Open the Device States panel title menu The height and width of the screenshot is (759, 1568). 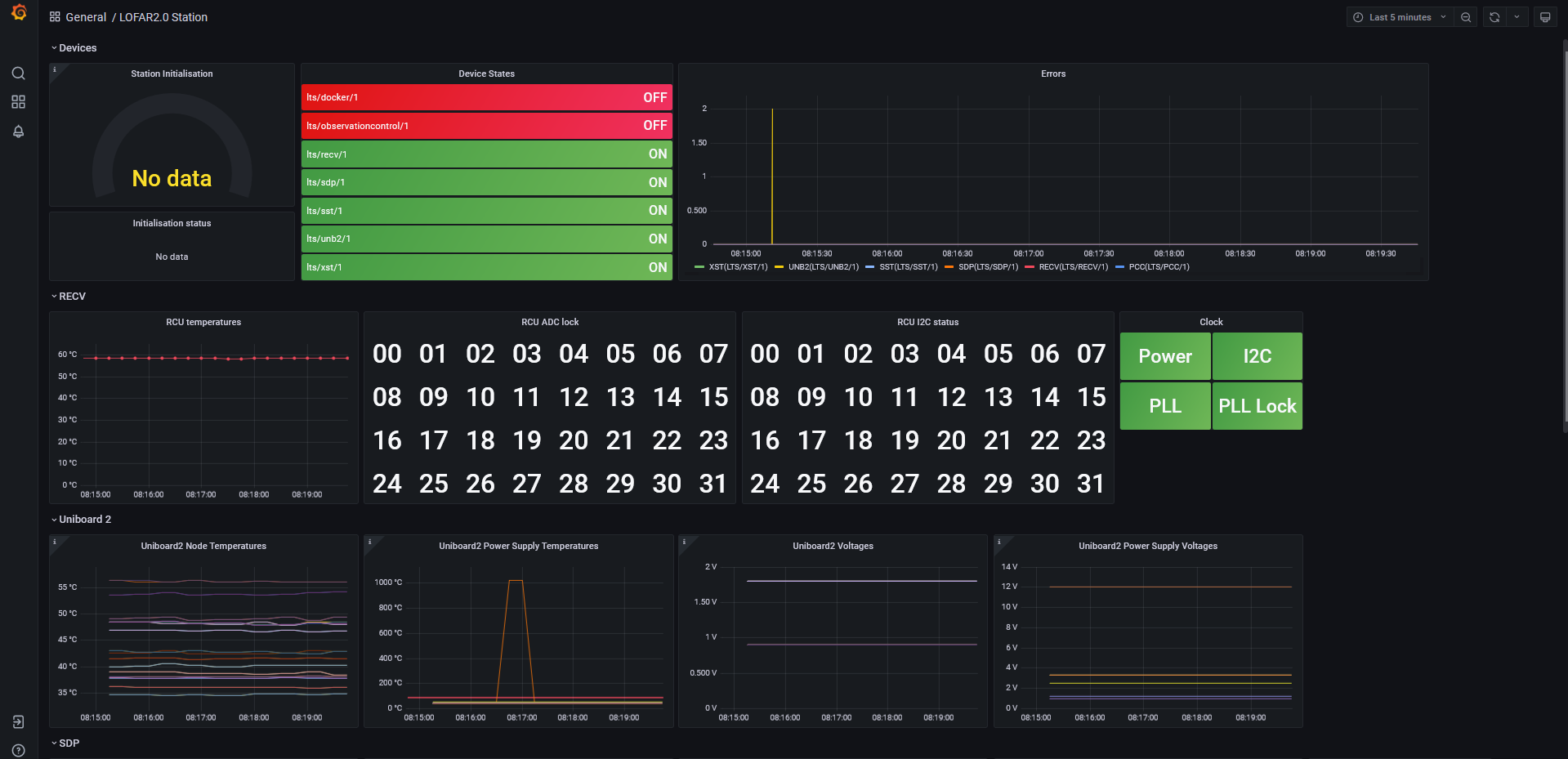(486, 74)
